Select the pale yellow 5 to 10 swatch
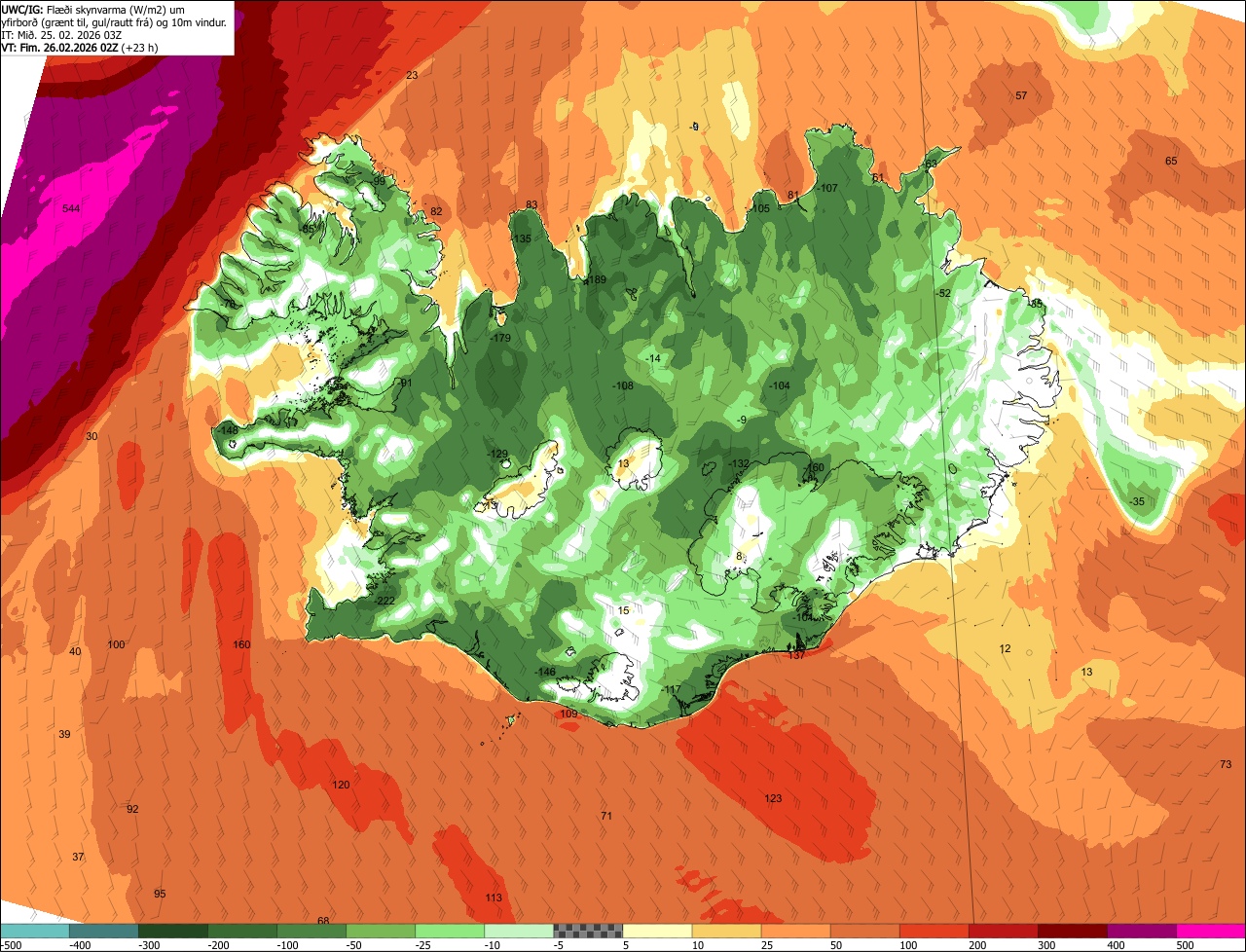Screen dimensions: 1246x952 [x=657, y=932]
